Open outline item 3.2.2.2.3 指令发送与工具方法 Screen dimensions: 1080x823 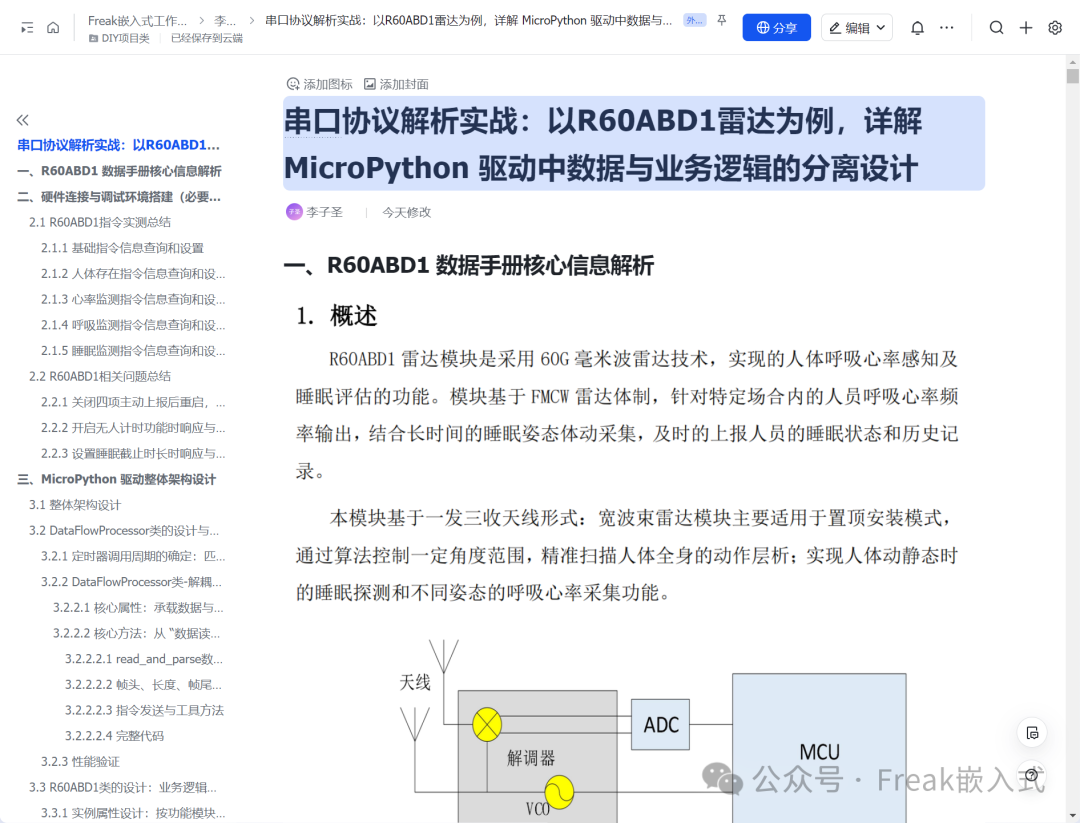(144, 710)
